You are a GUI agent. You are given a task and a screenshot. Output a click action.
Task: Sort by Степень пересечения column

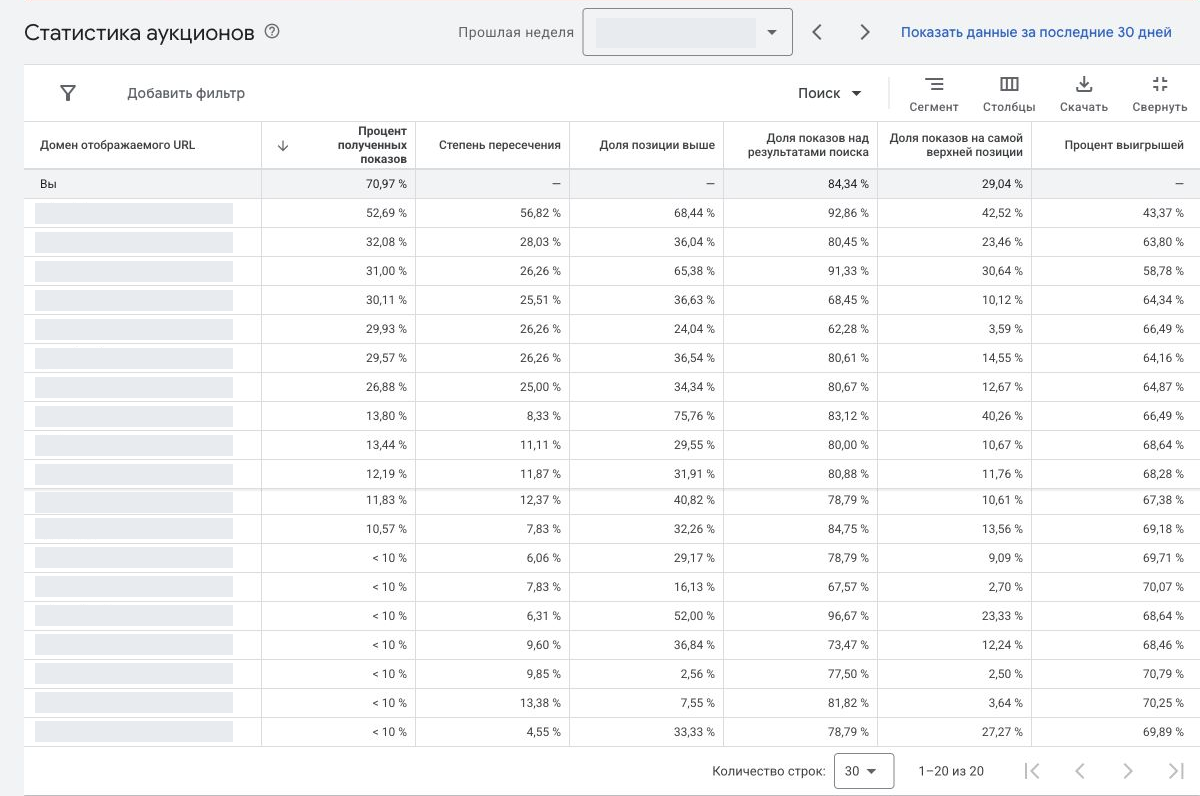tap(500, 145)
